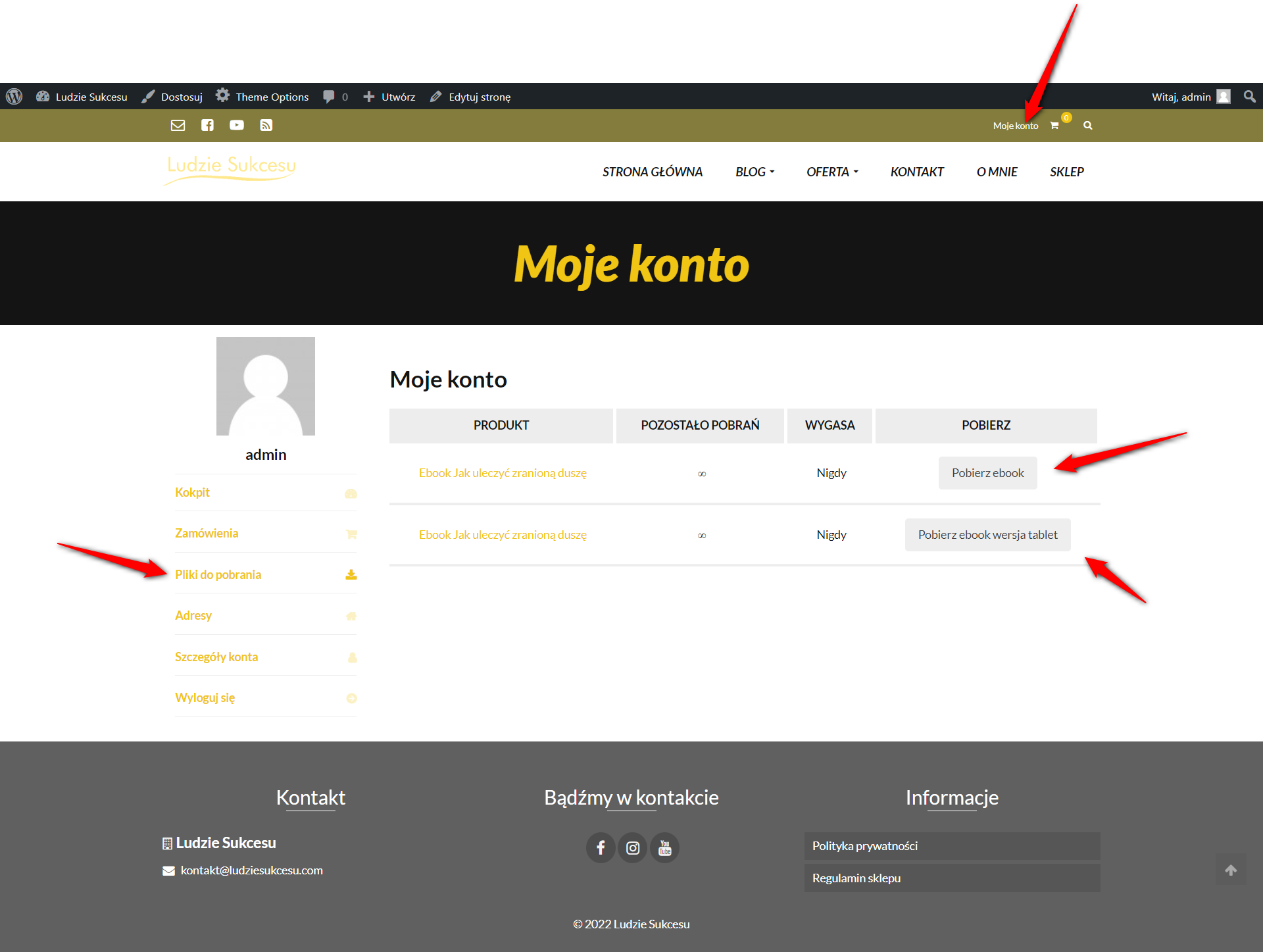
Task: Open Zamówienia in account sidebar
Action: click(x=207, y=534)
